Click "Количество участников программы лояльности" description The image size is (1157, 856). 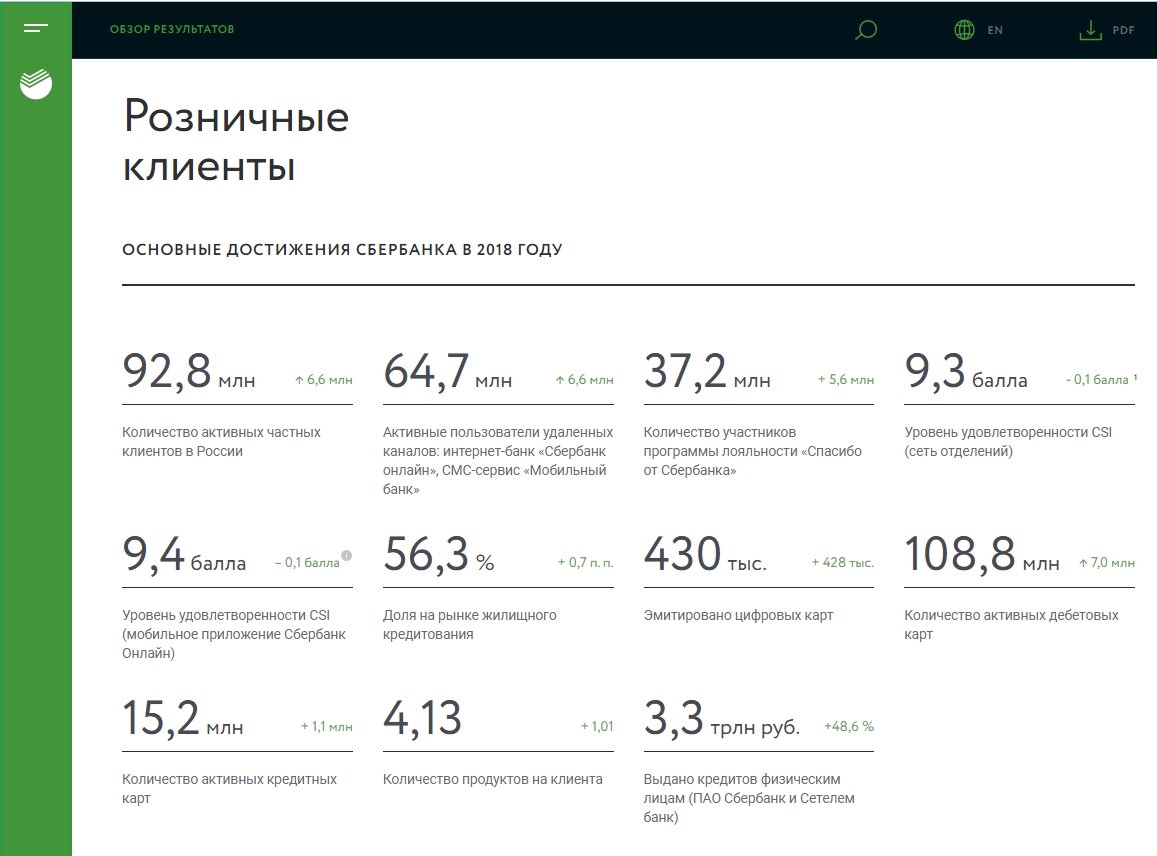tap(753, 451)
